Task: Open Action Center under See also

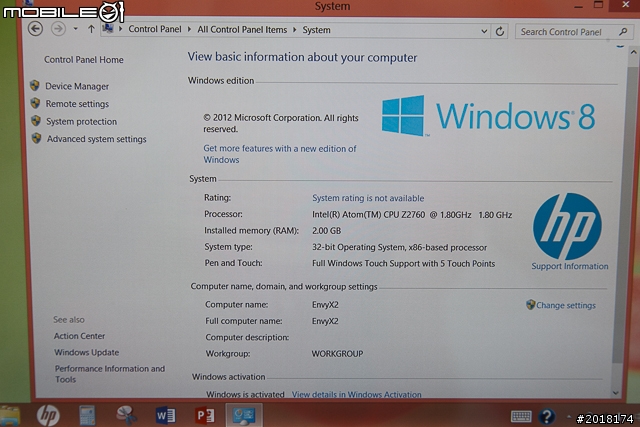Action: 79,336
